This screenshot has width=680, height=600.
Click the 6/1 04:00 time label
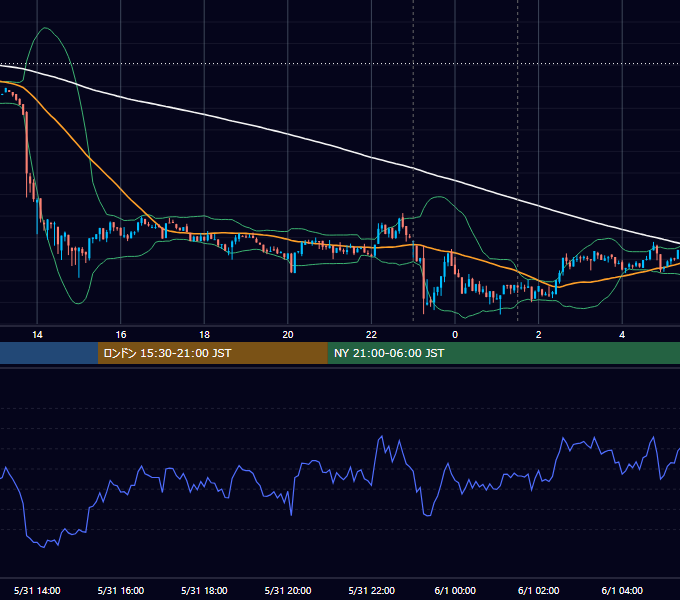click(622, 590)
